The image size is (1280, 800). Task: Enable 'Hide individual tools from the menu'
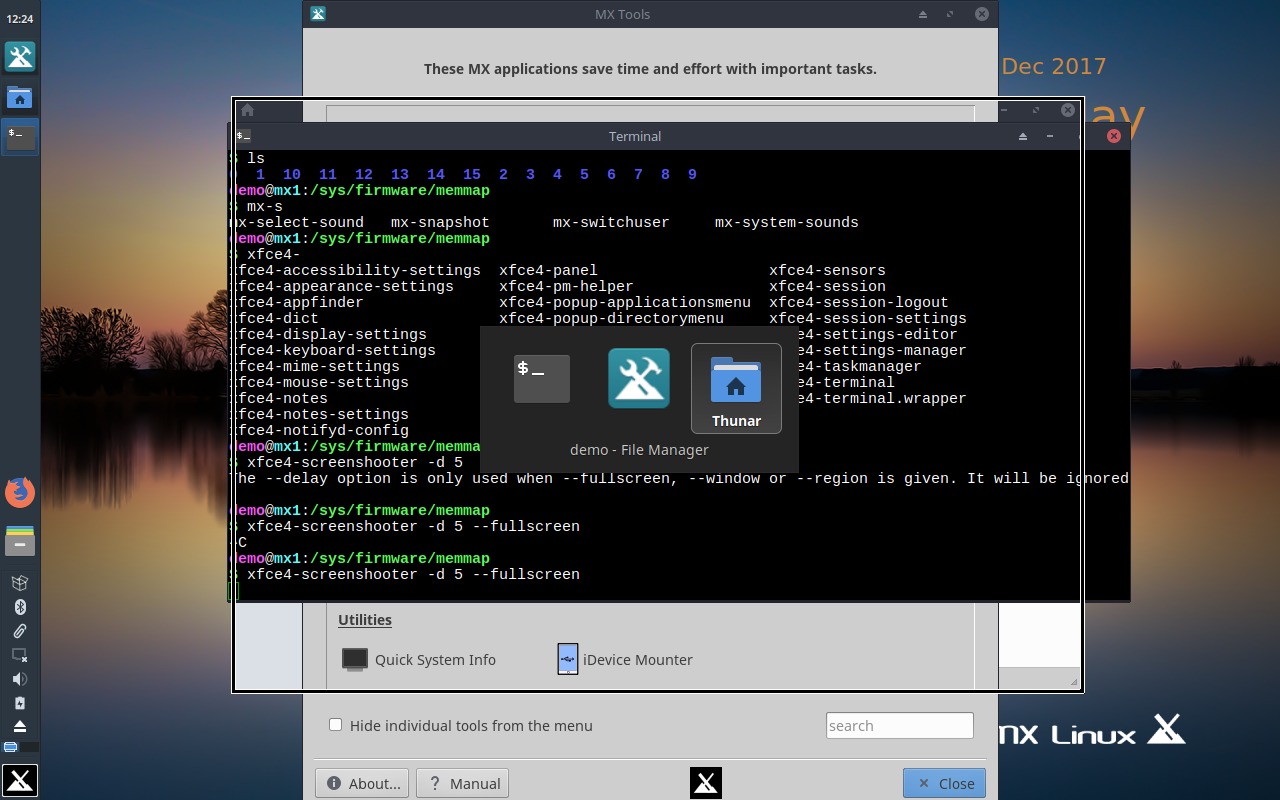point(335,724)
